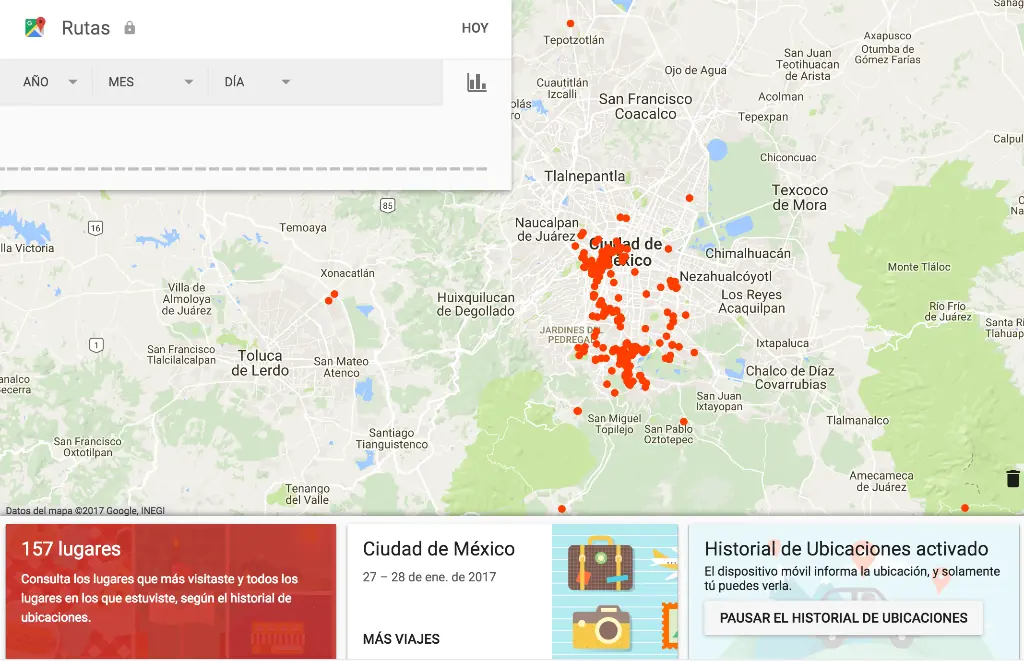Screen dimensions: 1024x661
Task: Click a red location dot near Xonacatlán
Action: pos(334,295)
